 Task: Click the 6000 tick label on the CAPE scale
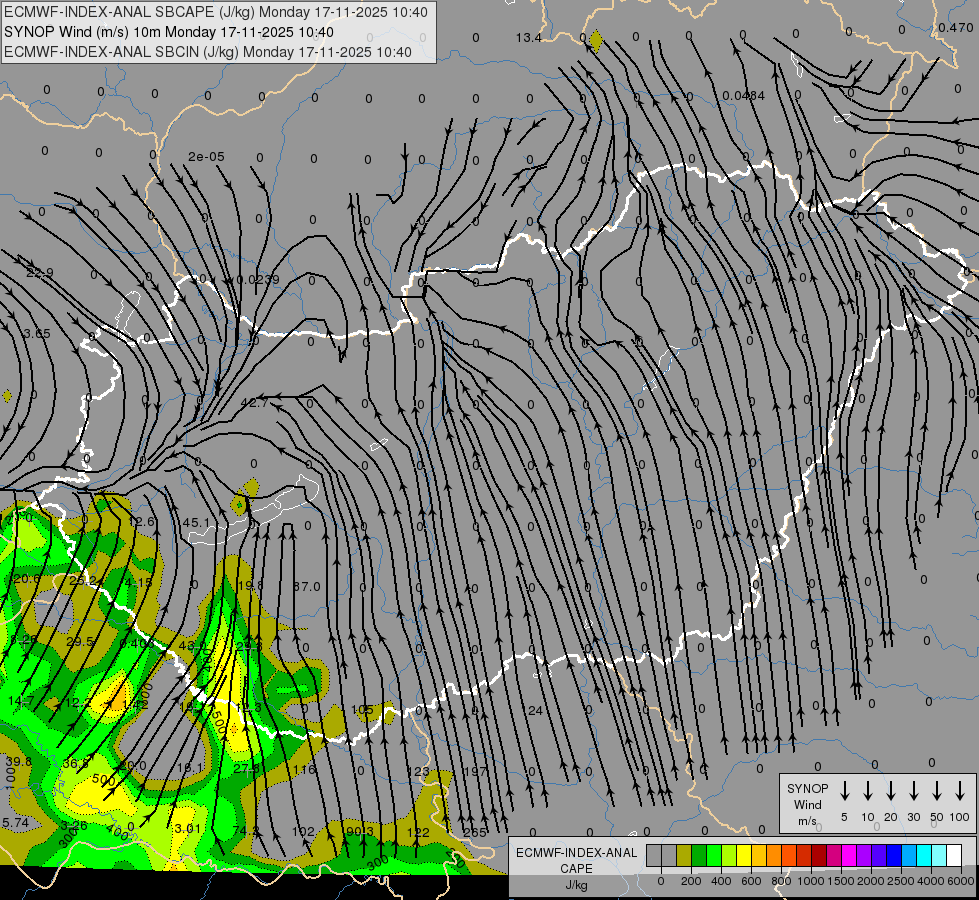961,881
